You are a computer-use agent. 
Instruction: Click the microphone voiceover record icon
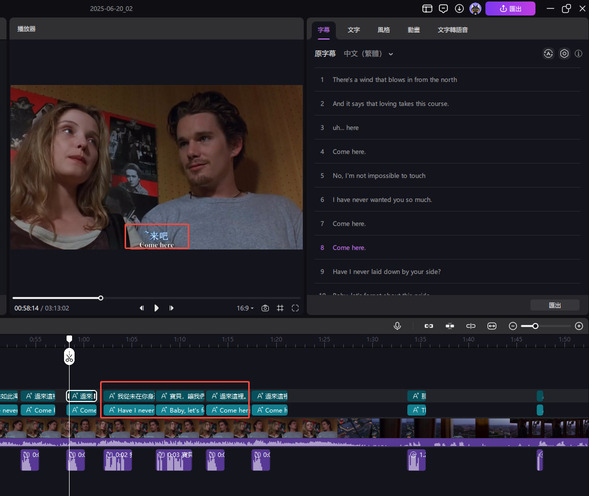pyautogui.click(x=397, y=326)
